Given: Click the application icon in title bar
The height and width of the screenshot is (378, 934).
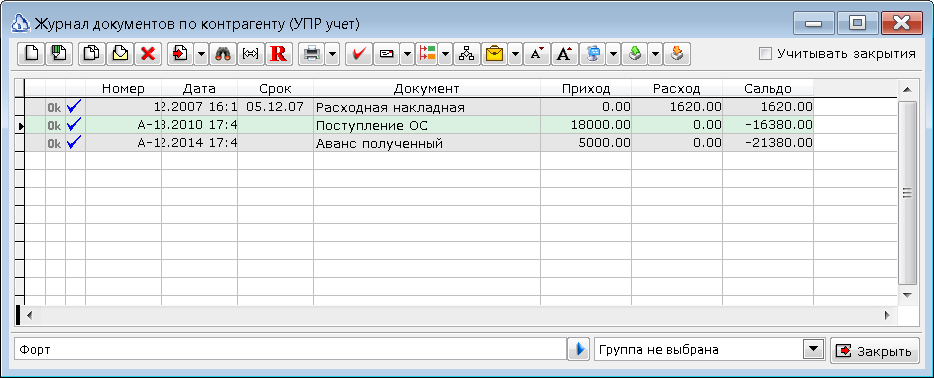Looking at the screenshot, I should 21,24.
